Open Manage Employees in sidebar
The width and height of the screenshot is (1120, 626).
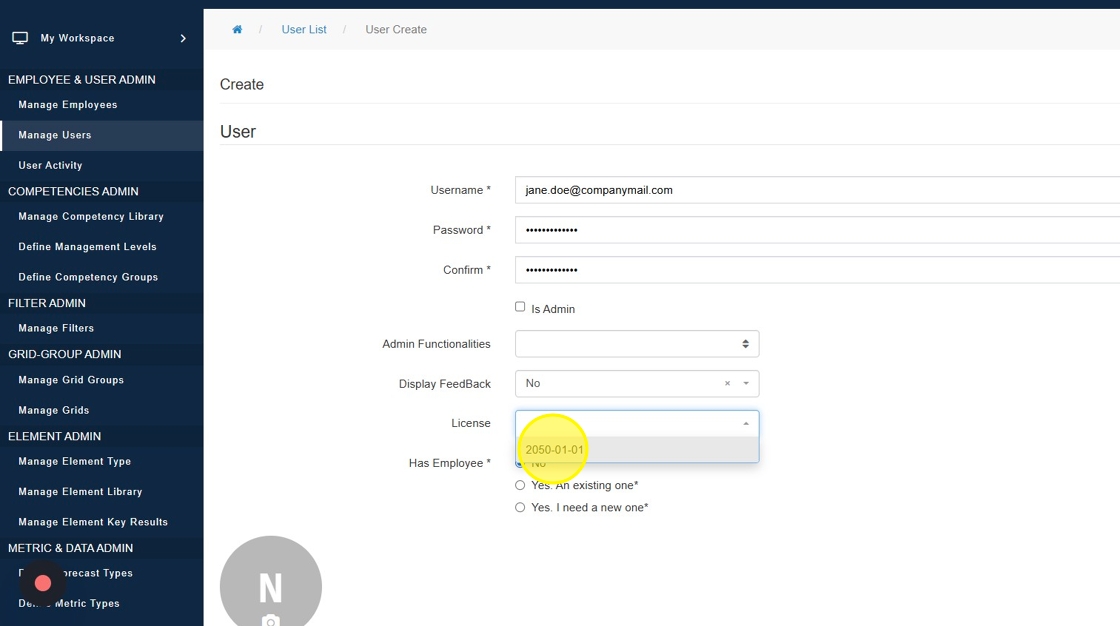tap(68, 105)
